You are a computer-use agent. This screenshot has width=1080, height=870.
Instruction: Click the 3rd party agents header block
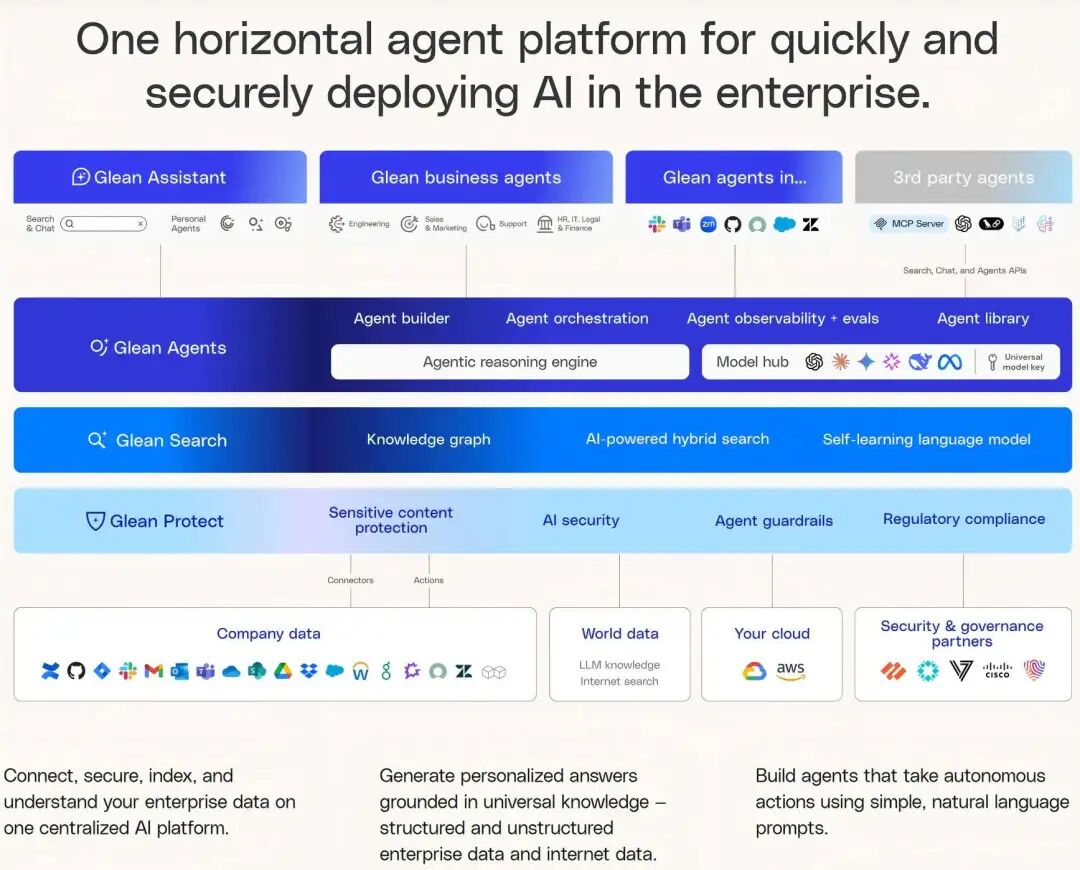[964, 177]
